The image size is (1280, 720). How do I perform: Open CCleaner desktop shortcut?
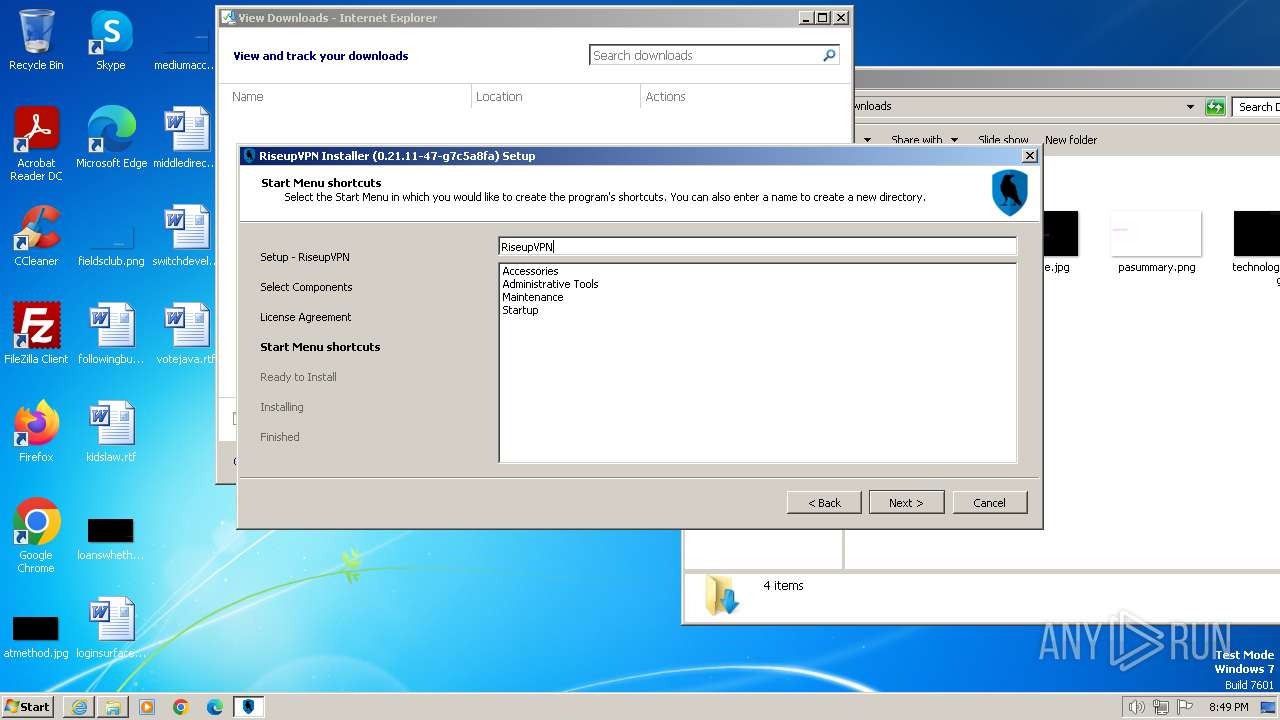(x=36, y=236)
